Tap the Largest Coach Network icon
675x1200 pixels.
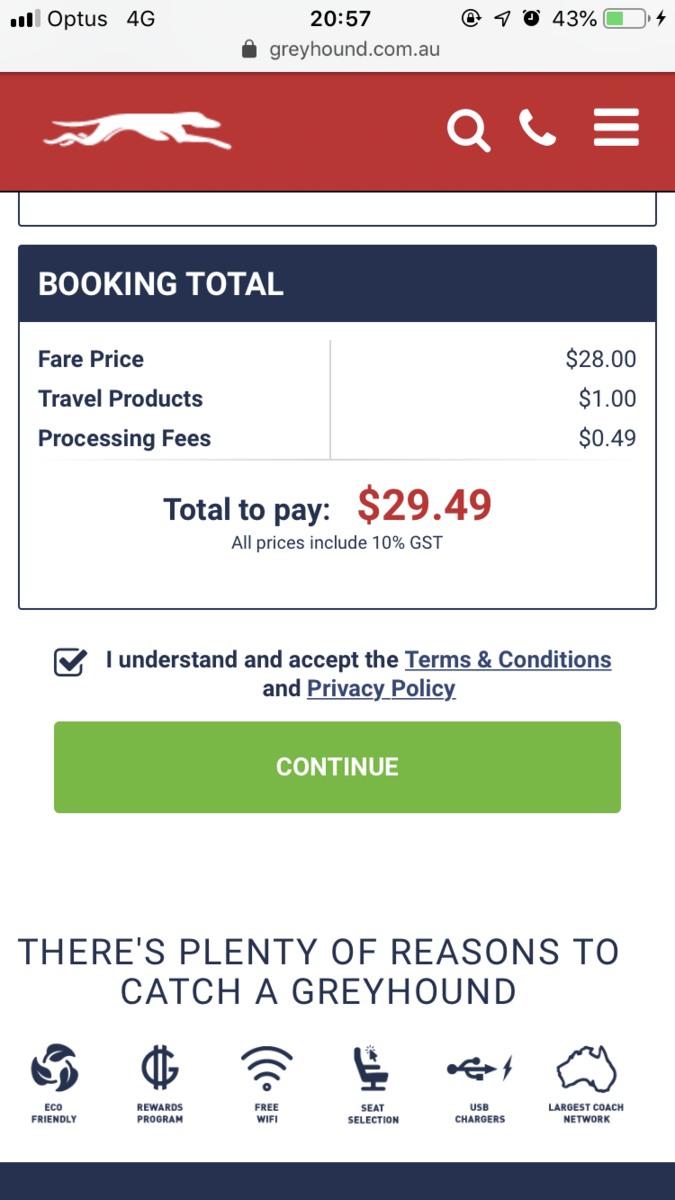coord(586,1083)
